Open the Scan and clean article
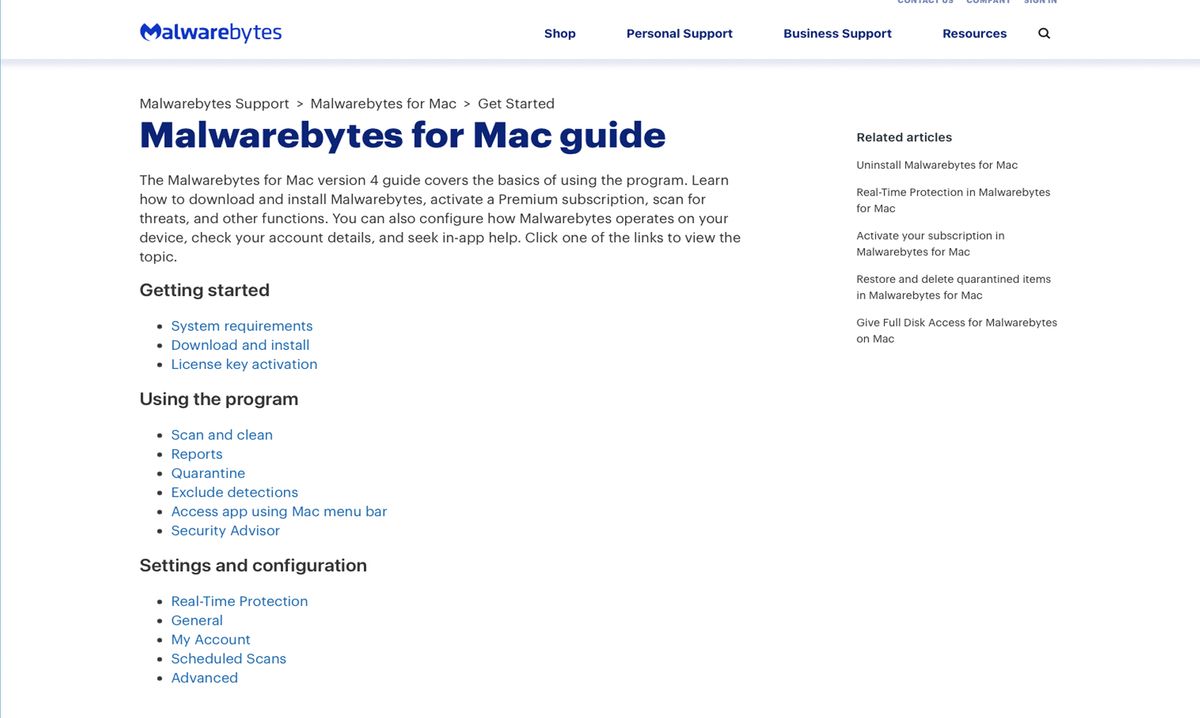The width and height of the screenshot is (1200, 718). 221,434
